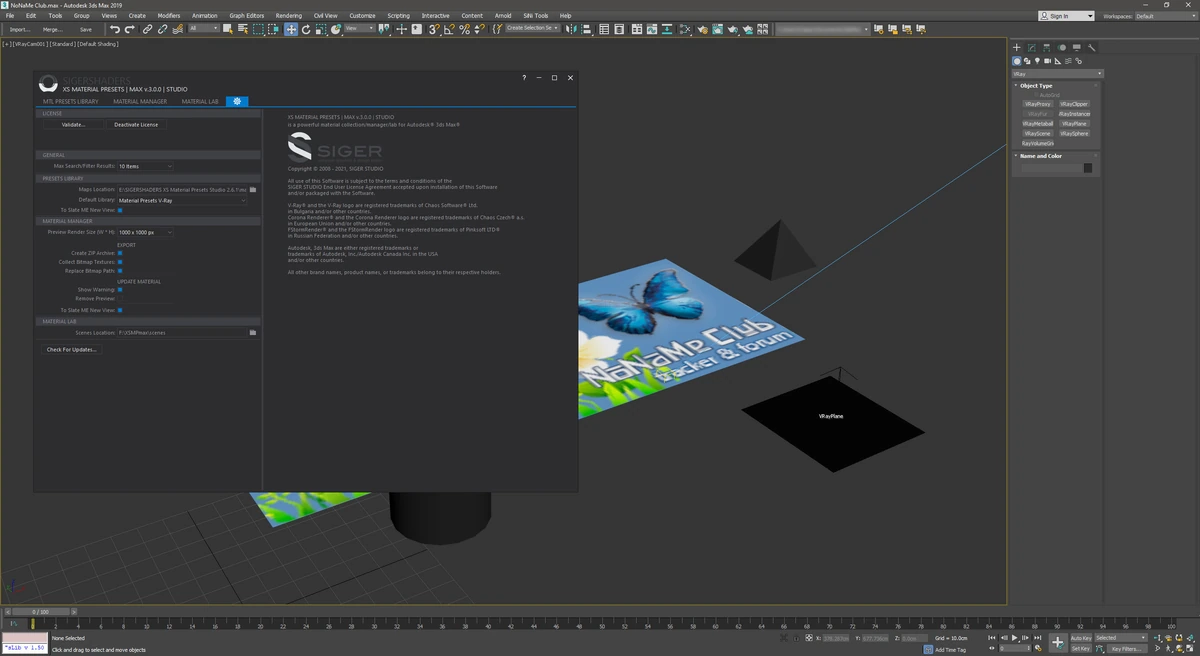Click the VRayPlane button
This screenshot has height=656, width=1200.
click(1074, 124)
